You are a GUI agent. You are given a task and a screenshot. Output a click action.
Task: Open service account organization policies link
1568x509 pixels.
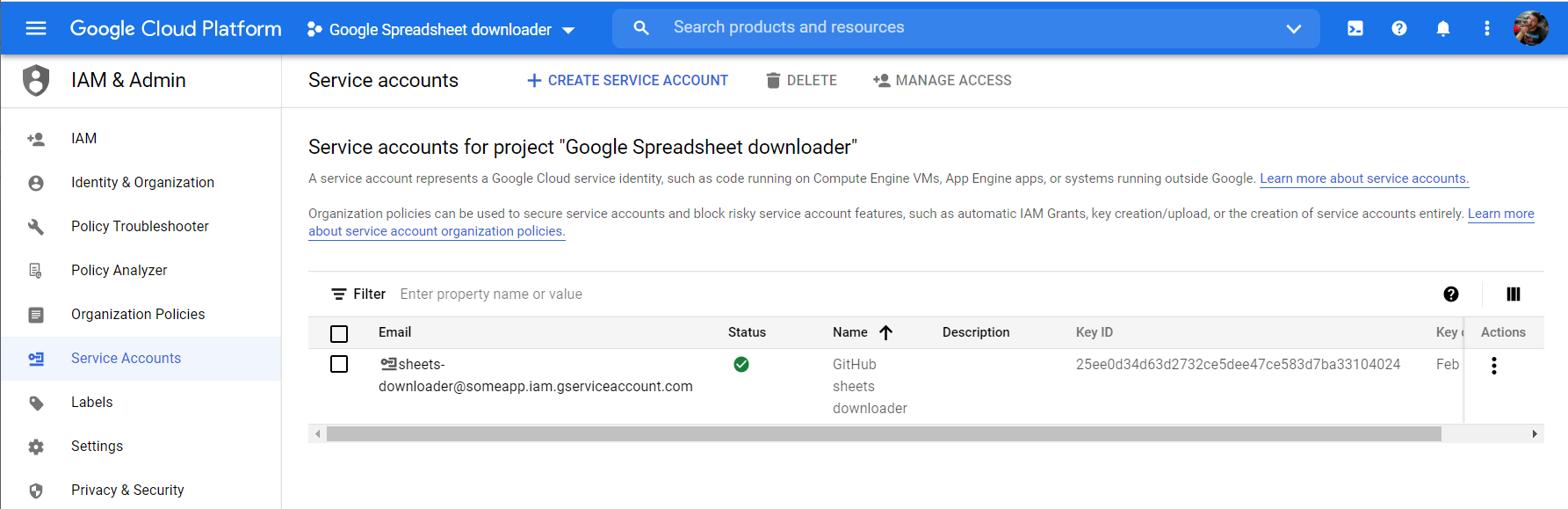click(437, 231)
